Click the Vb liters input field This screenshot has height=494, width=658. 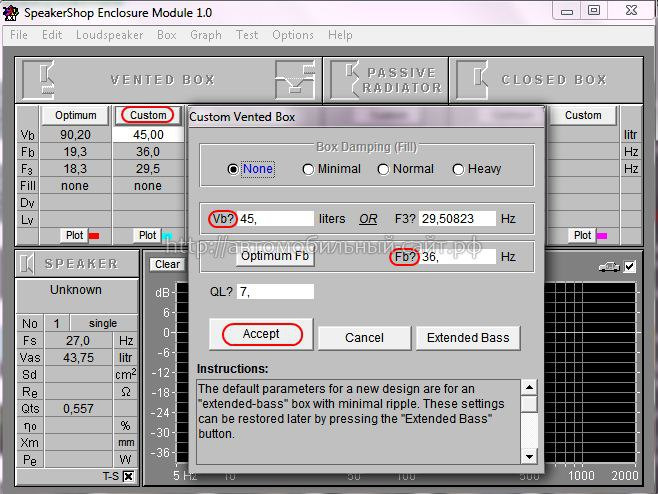(276, 219)
